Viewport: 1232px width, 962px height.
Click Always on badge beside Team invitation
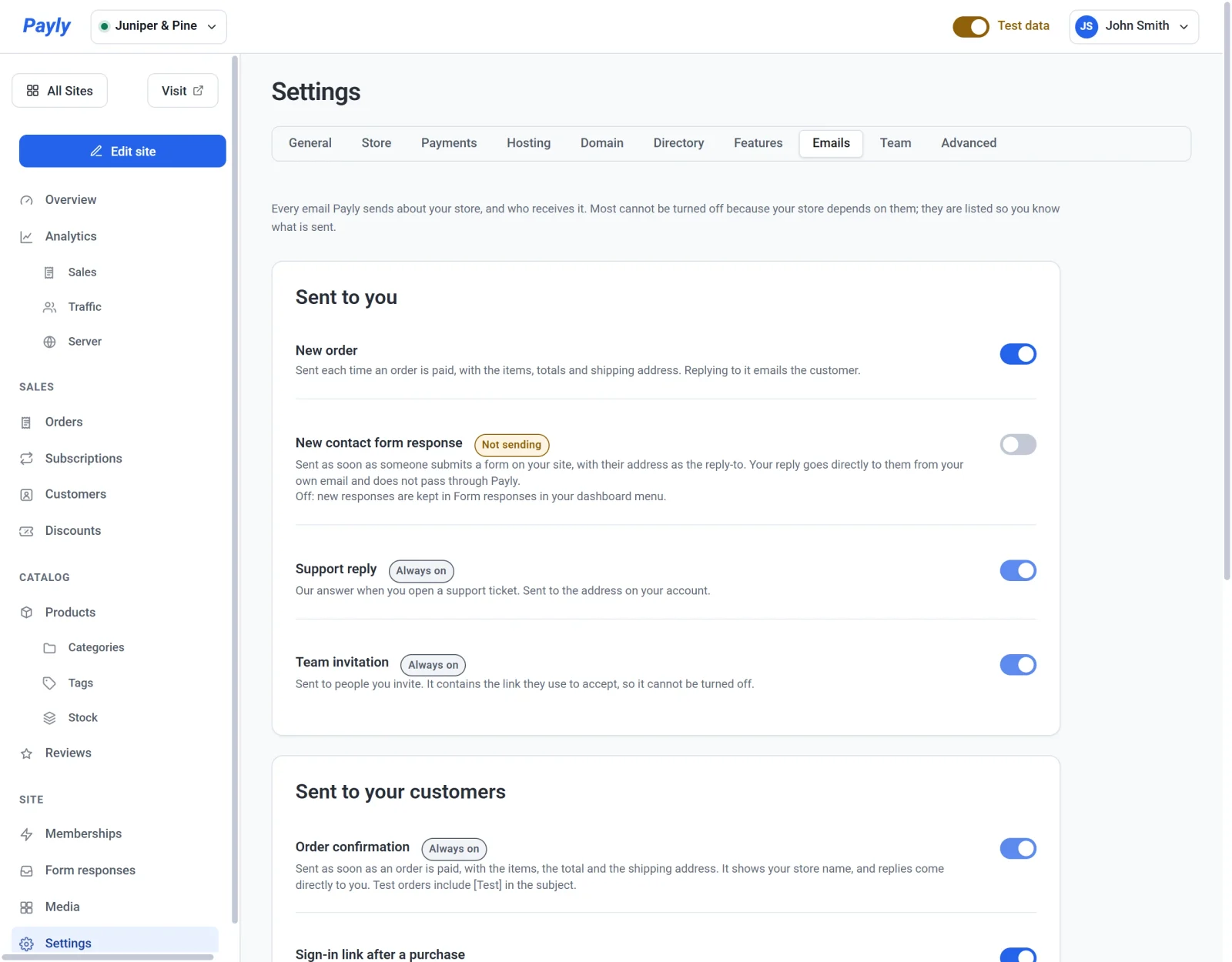434,665
